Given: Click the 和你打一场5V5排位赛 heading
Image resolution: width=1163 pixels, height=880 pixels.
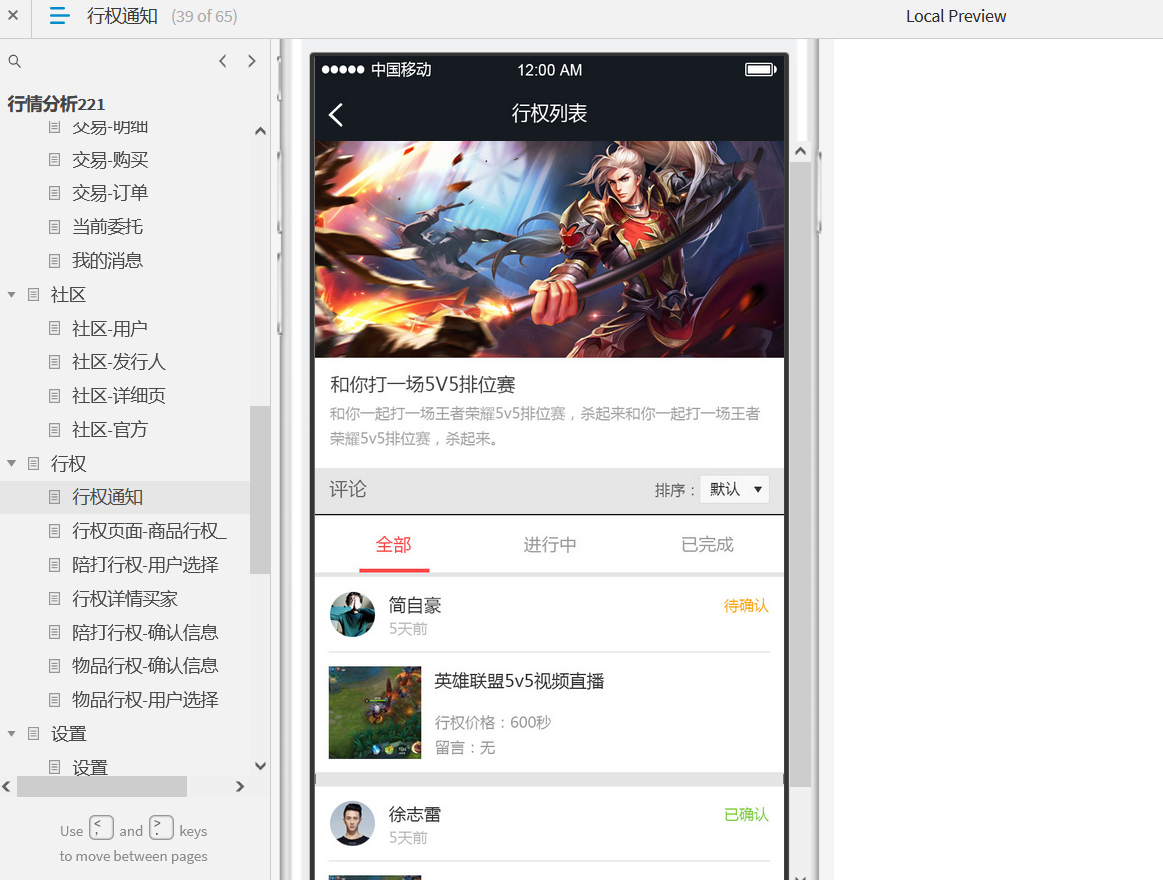Looking at the screenshot, I should [x=423, y=384].
